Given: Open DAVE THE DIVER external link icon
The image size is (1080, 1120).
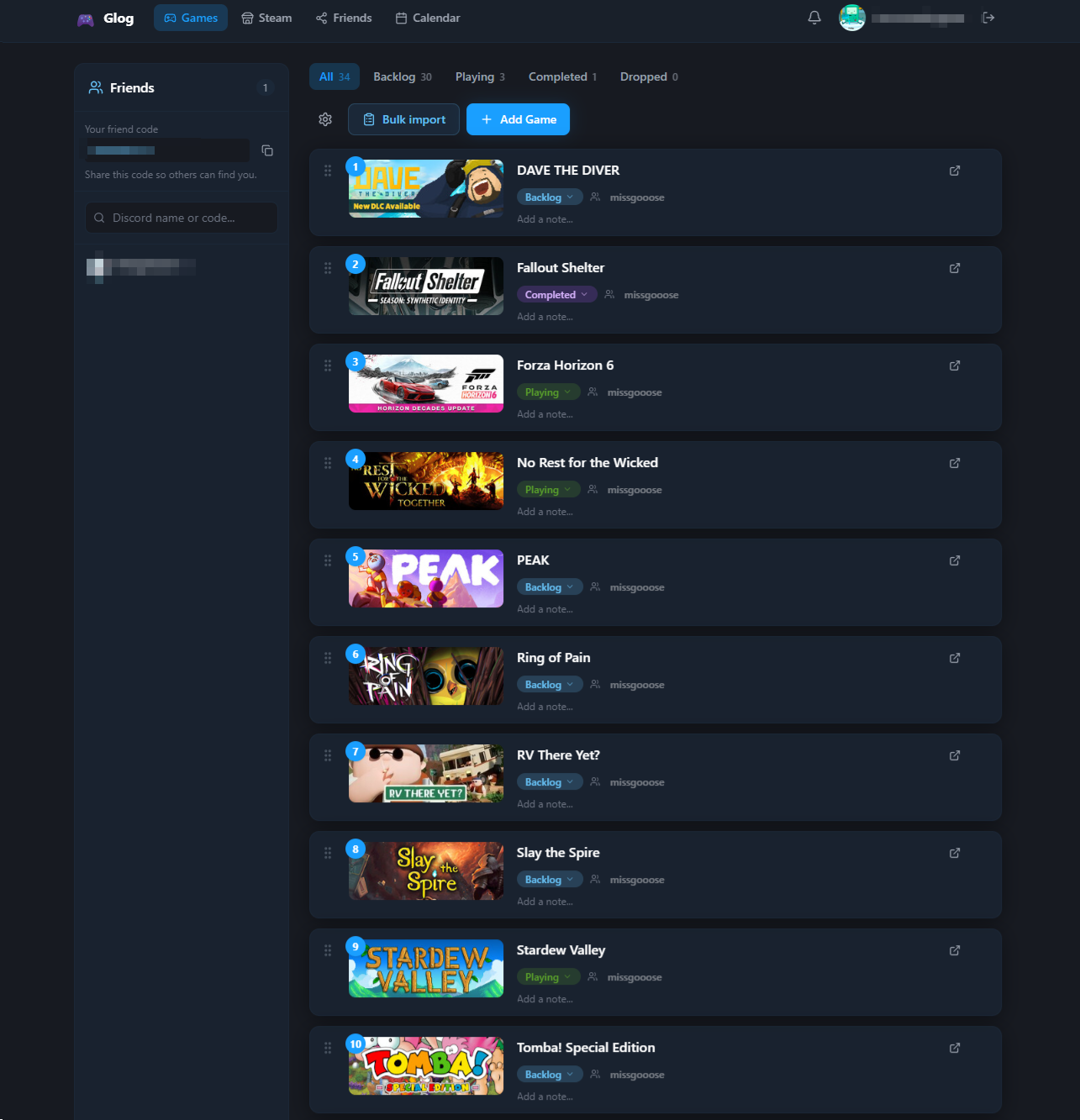Looking at the screenshot, I should pyautogui.click(x=955, y=171).
